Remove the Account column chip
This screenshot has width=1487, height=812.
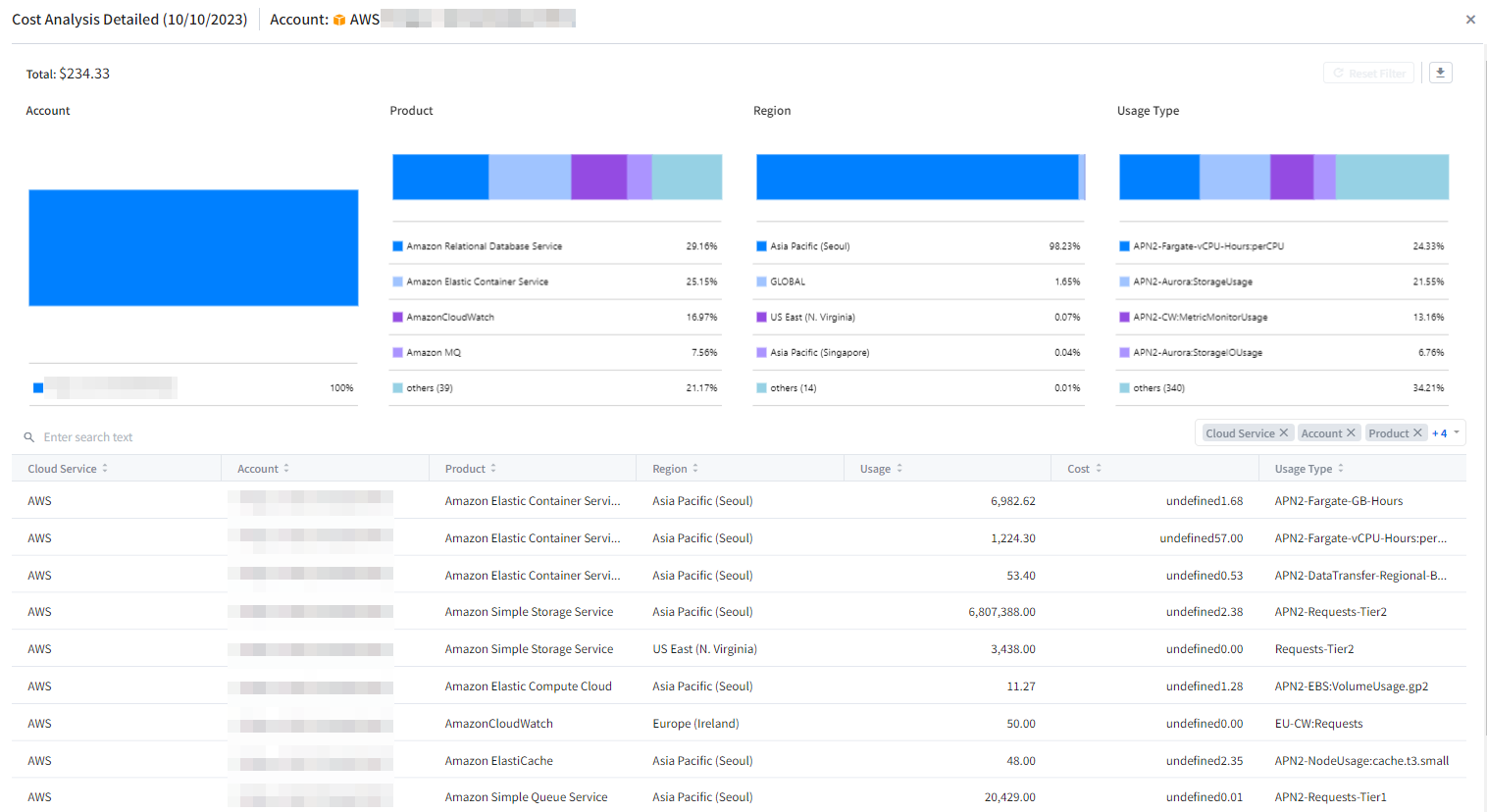(x=1351, y=433)
